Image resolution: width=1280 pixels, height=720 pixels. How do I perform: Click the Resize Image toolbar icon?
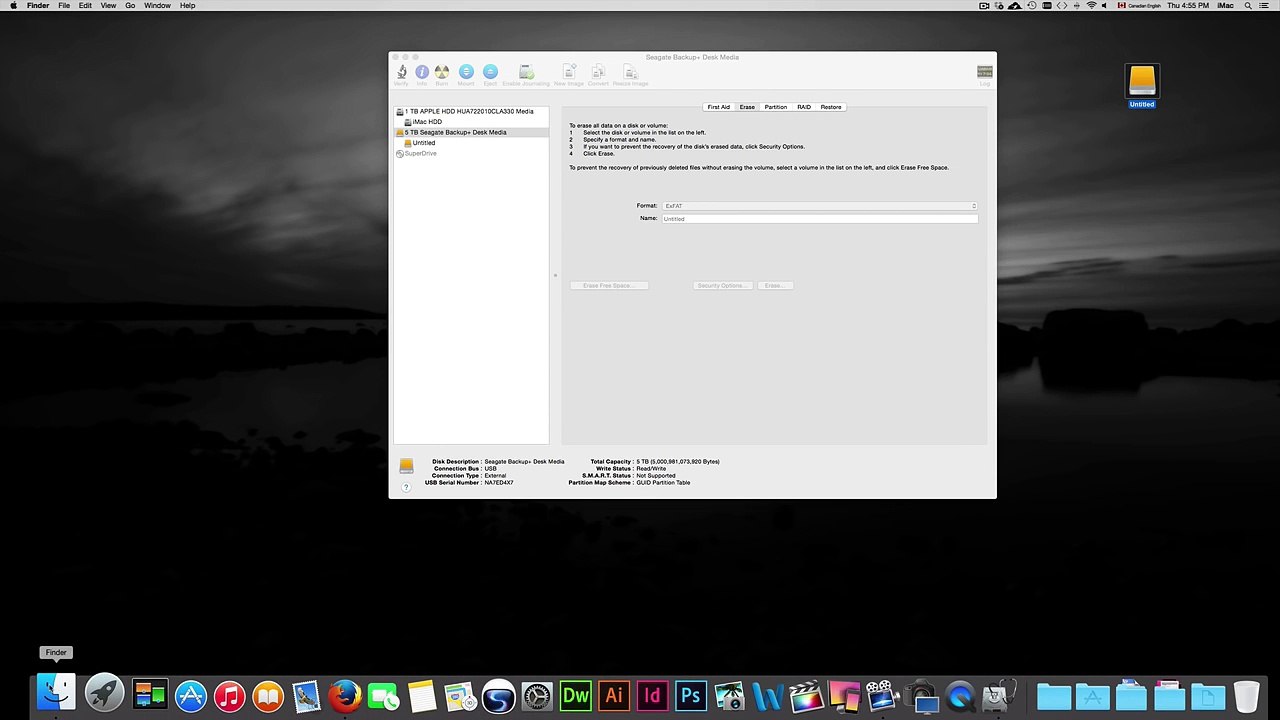pos(630,72)
